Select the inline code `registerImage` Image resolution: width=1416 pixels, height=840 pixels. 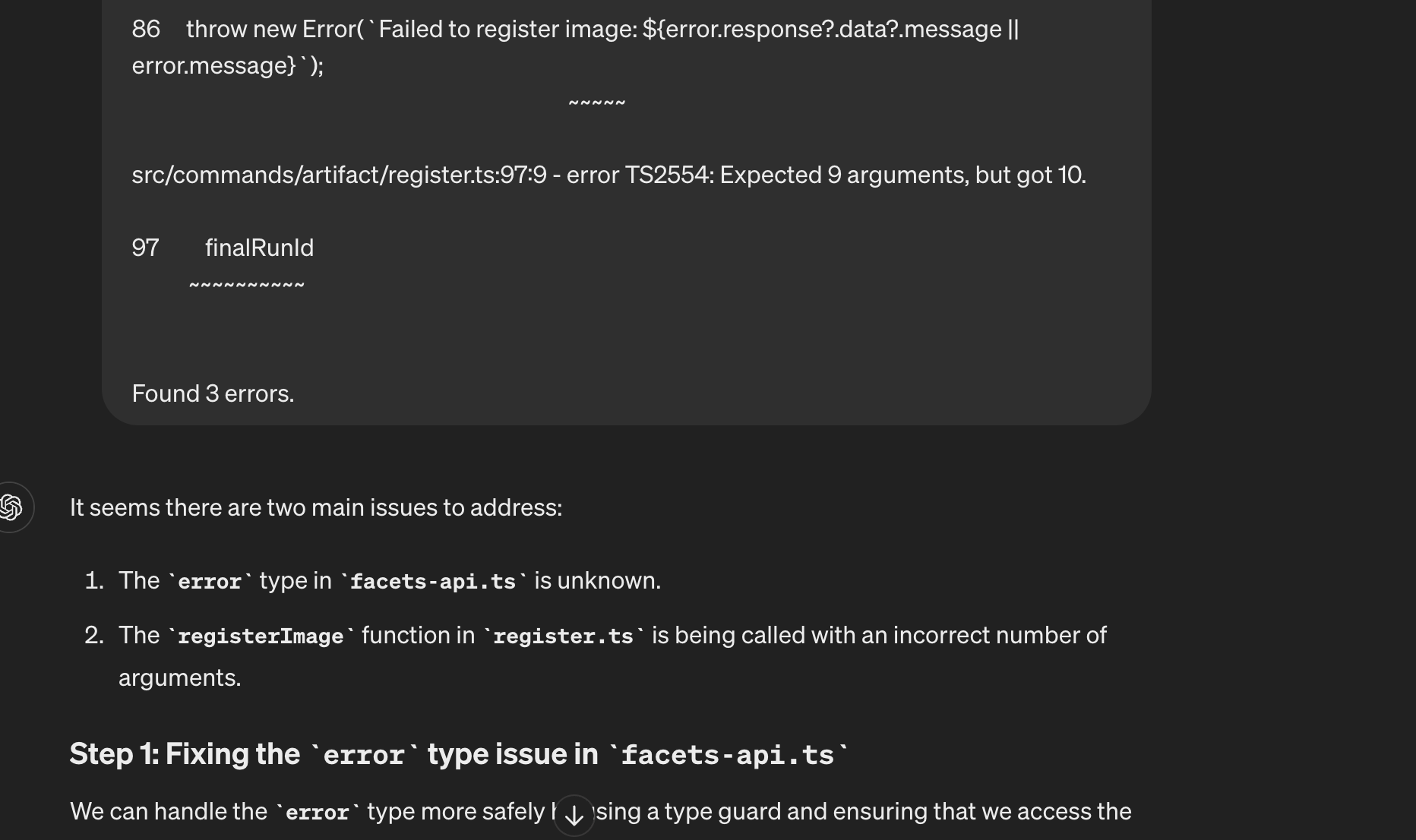(x=260, y=635)
